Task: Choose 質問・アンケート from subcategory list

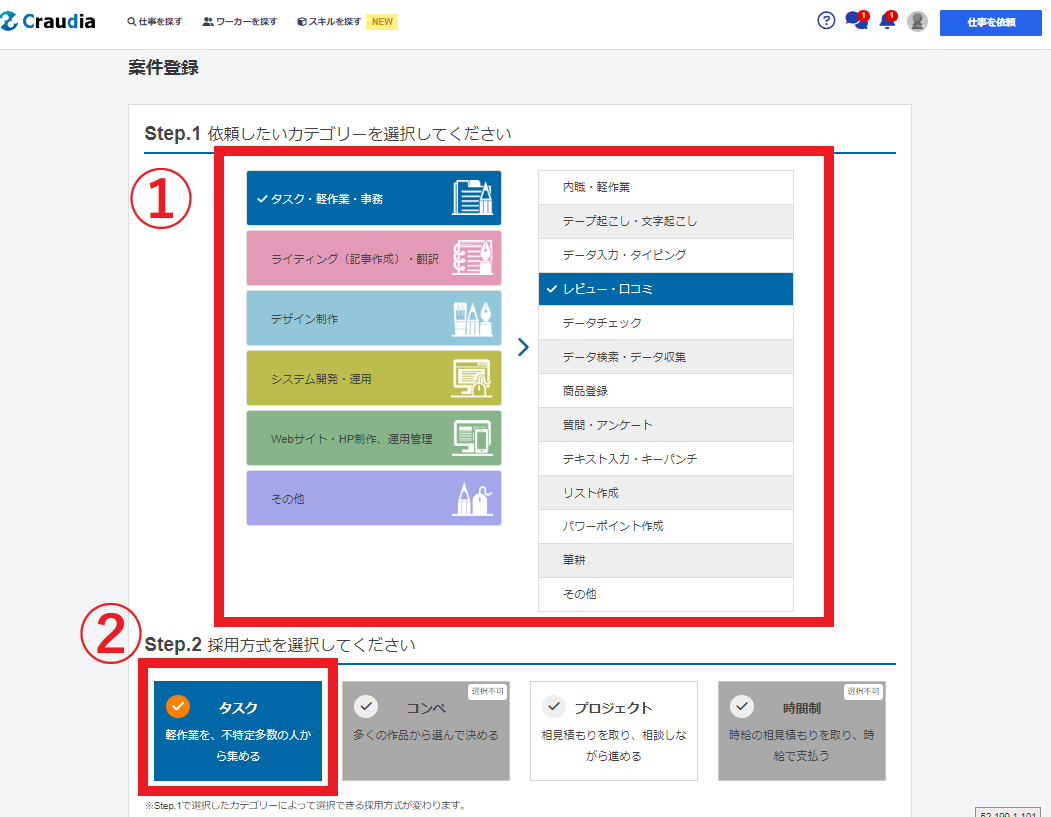Action: point(665,425)
